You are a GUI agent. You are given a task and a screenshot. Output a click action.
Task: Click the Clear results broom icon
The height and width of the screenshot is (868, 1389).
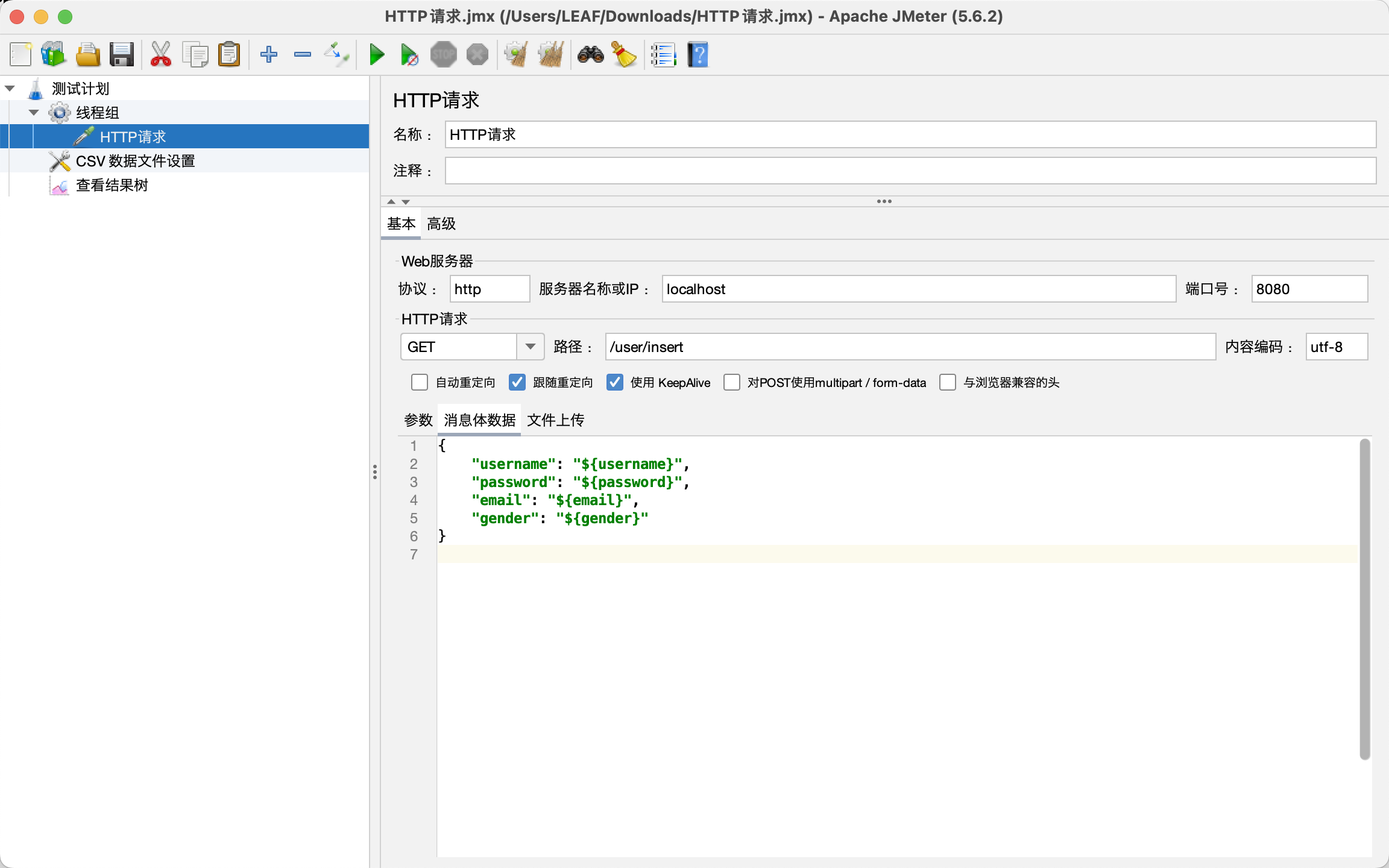(516, 55)
